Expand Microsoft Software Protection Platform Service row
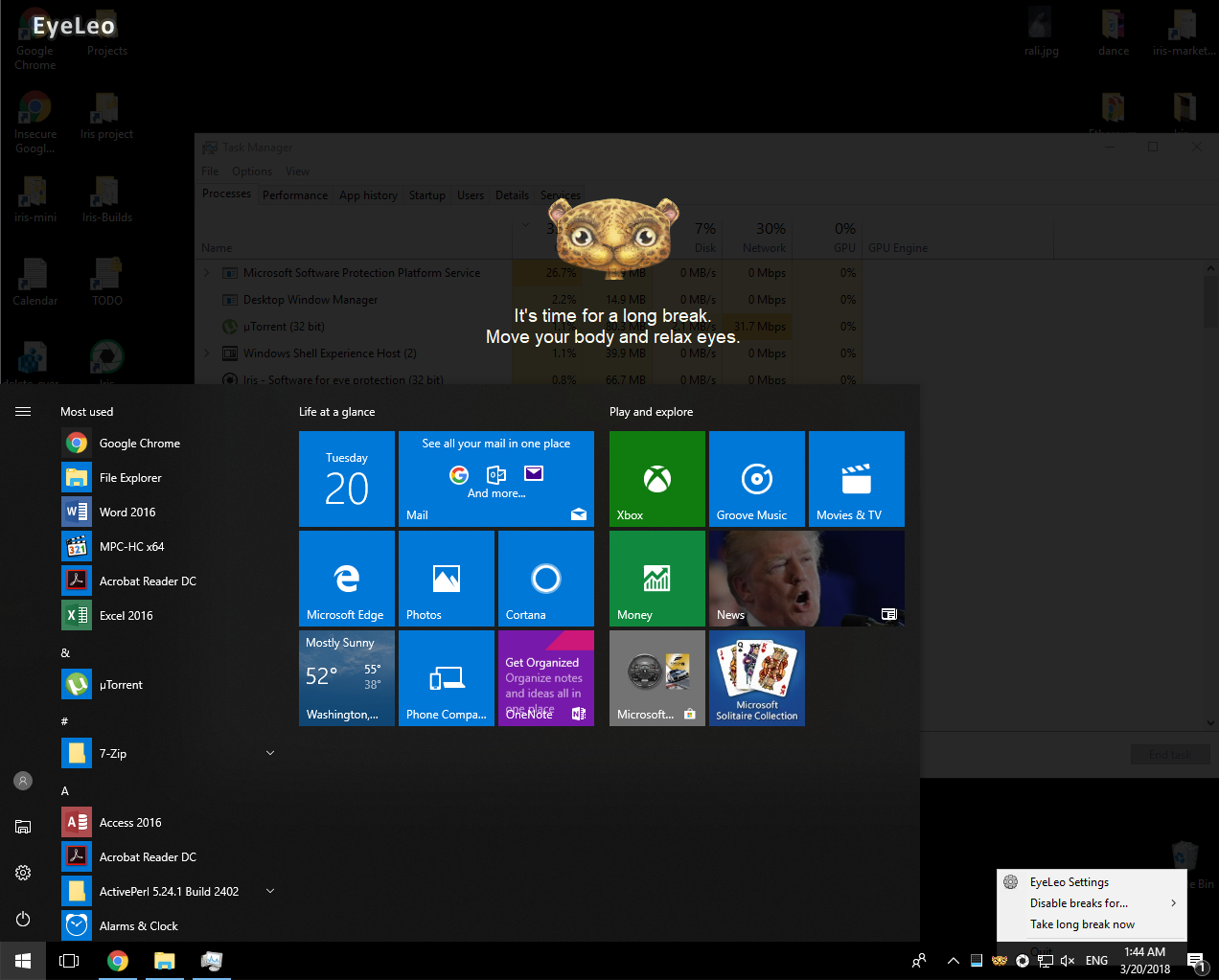The width and height of the screenshot is (1219, 980). 207,273
